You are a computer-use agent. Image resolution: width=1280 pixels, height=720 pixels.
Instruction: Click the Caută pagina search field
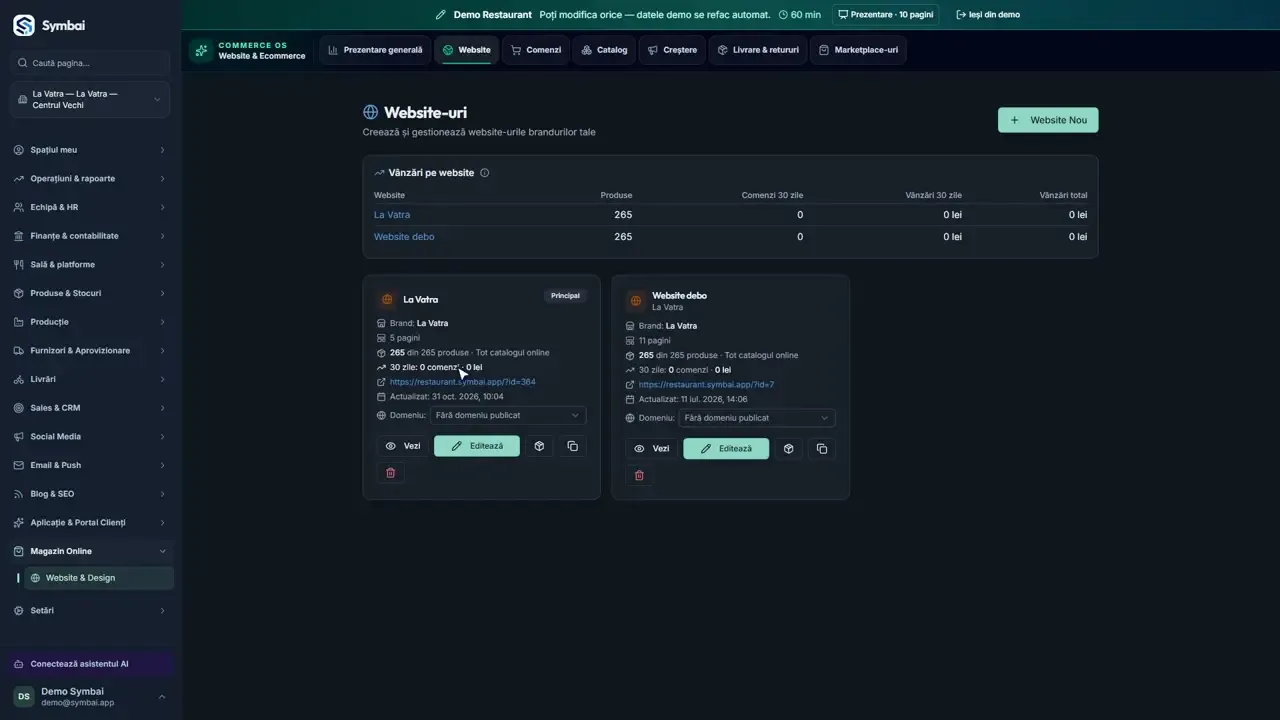[90, 63]
